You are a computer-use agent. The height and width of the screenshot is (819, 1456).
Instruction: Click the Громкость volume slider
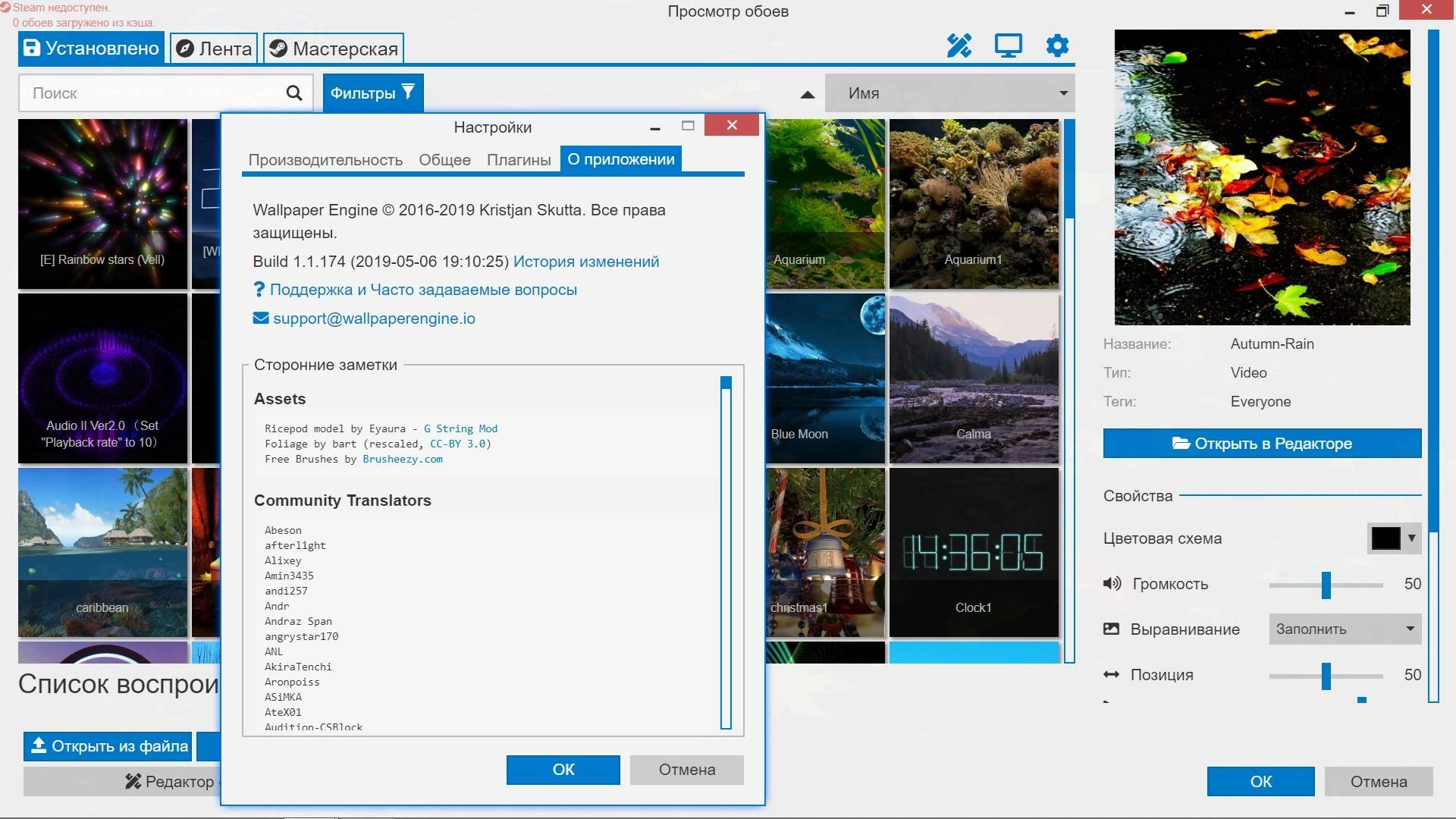tap(1326, 585)
